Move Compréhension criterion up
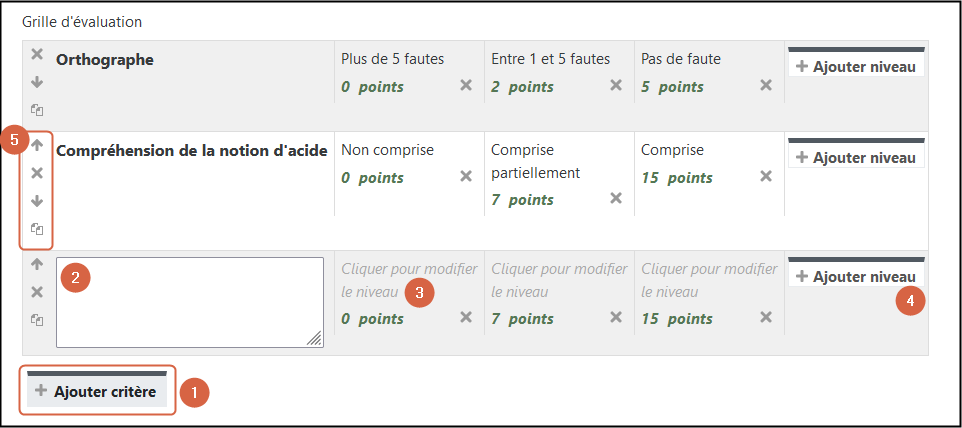The height and width of the screenshot is (428, 962). point(37,145)
